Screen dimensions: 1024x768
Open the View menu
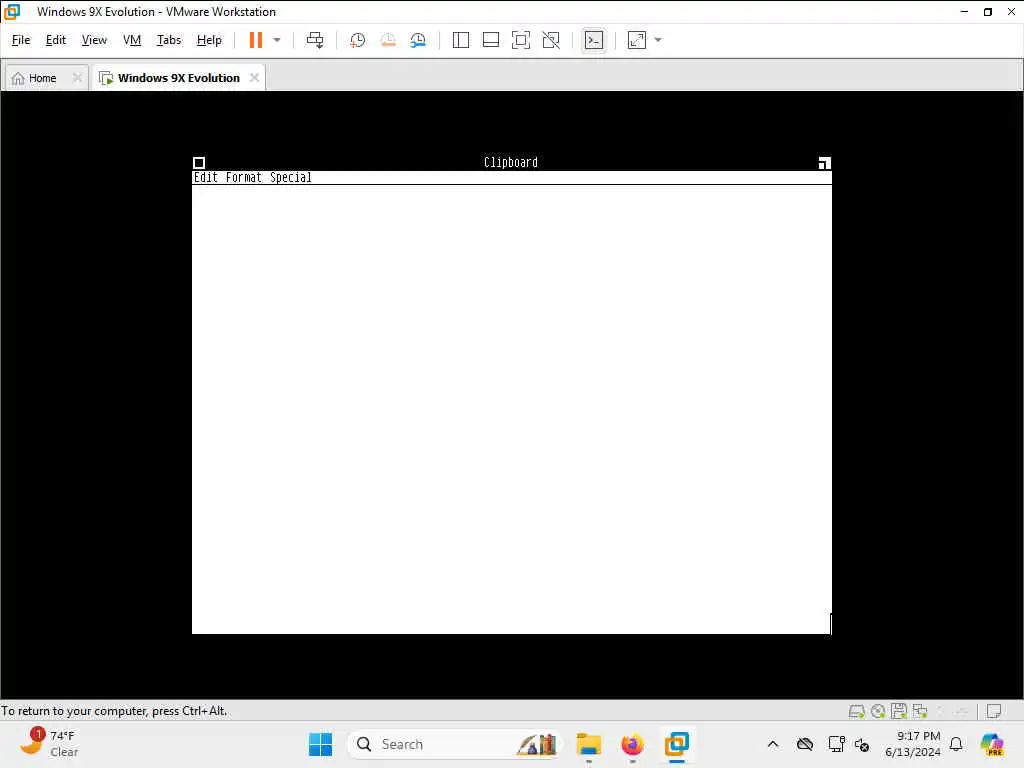[94, 40]
